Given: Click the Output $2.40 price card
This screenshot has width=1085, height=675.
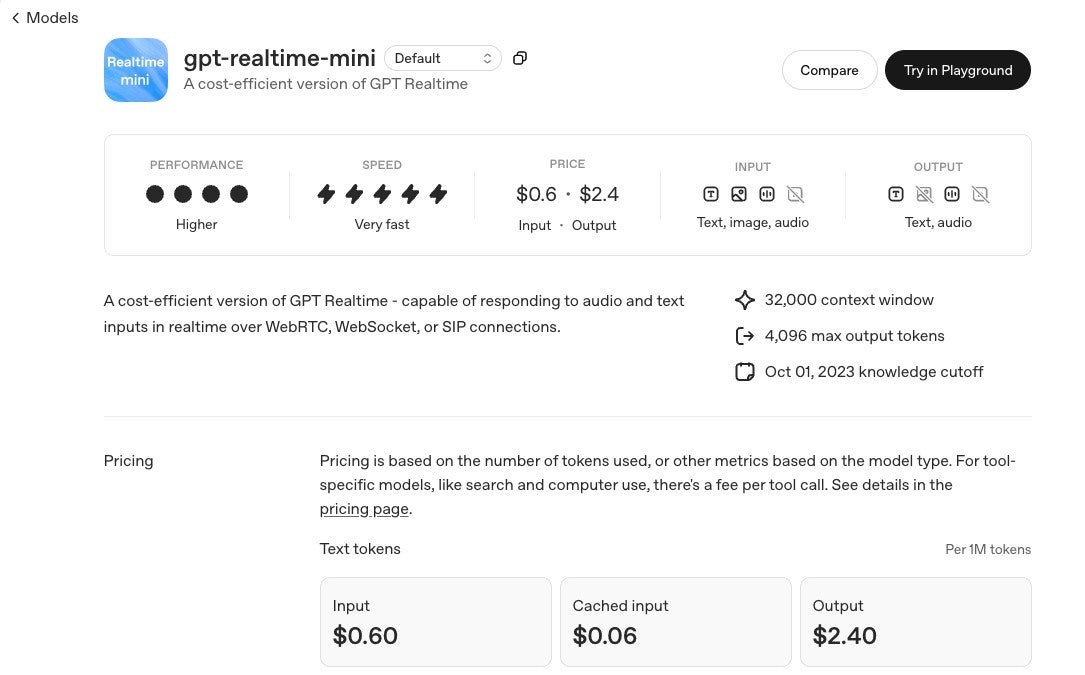Looking at the screenshot, I should [x=915, y=621].
